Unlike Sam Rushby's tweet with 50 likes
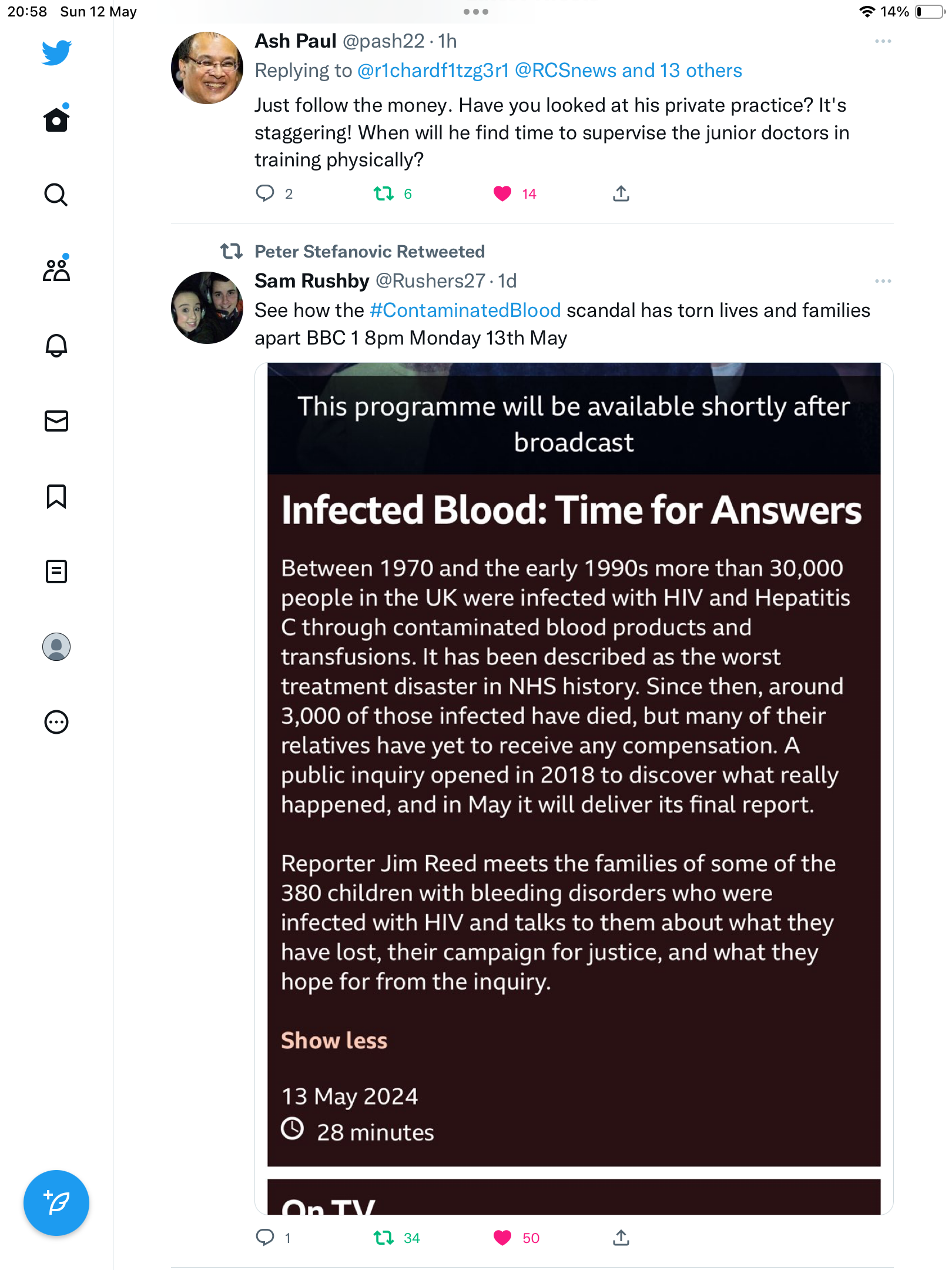This screenshot has height=1270, width=952. (x=502, y=1238)
